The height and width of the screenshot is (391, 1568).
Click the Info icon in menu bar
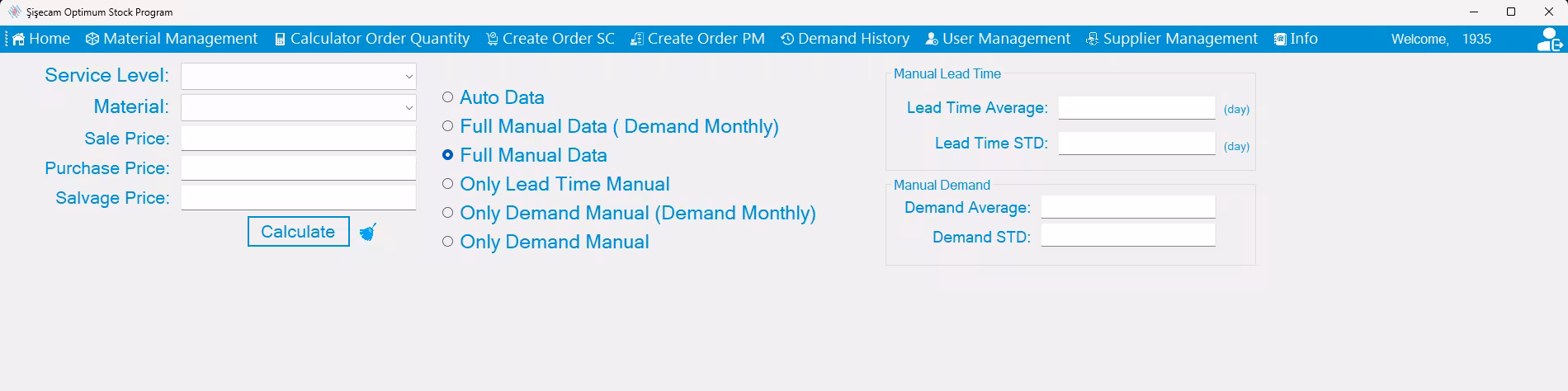point(1280,39)
